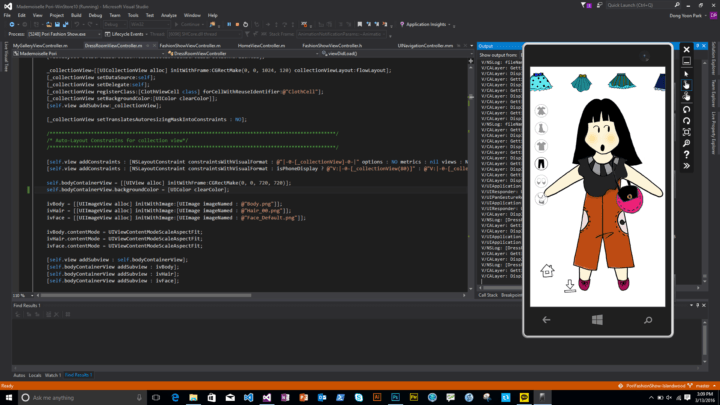Select the multi-touch input hand icon
Viewport: 720px width, 405px height.
[686, 96]
